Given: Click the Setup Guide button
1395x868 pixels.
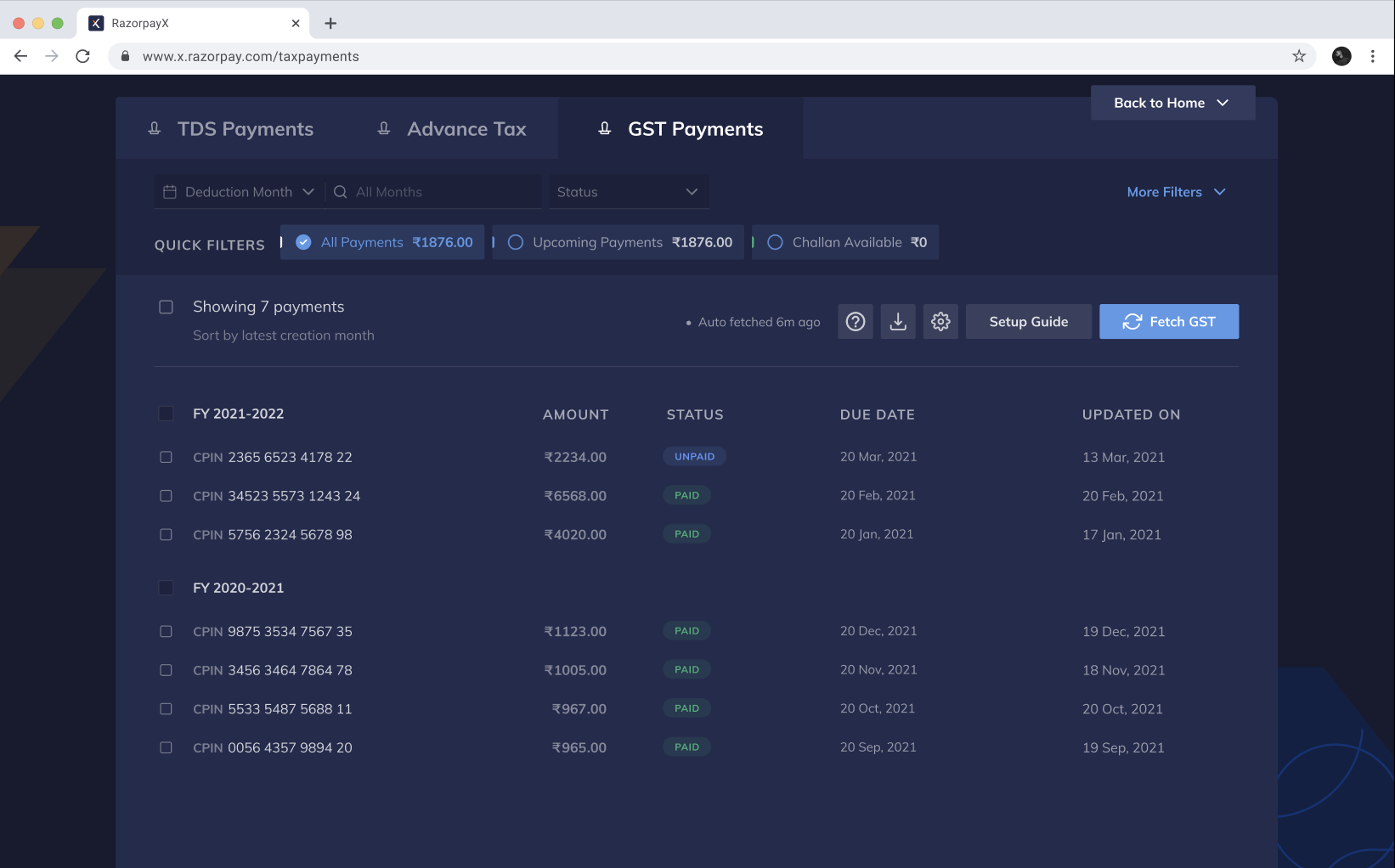Looking at the screenshot, I should point(1029,322).
